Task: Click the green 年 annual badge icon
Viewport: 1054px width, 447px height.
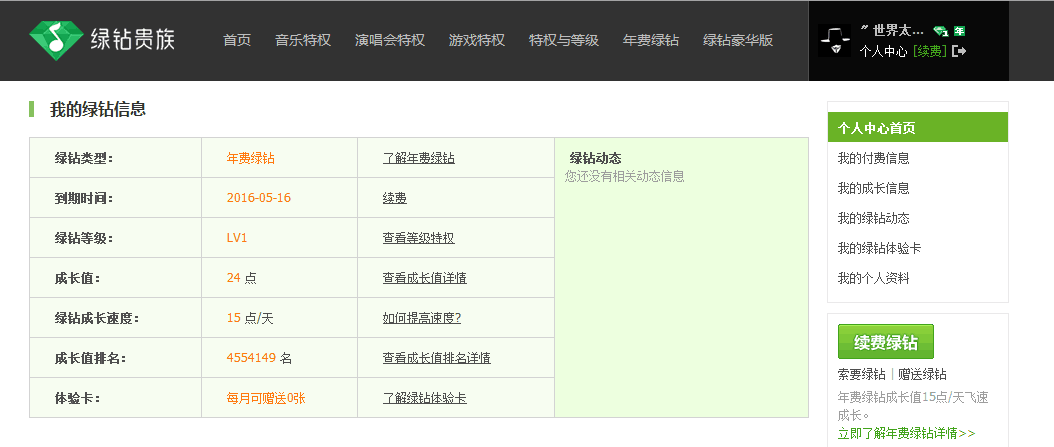Action: [x=959, y=31]
